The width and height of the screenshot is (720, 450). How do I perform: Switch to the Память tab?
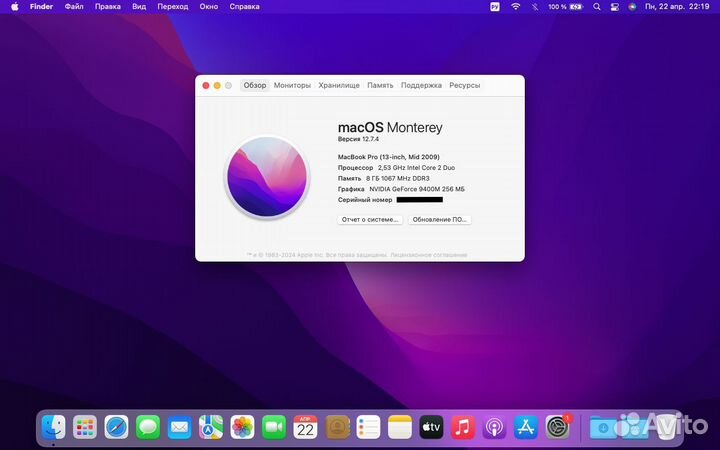(380, 85)
